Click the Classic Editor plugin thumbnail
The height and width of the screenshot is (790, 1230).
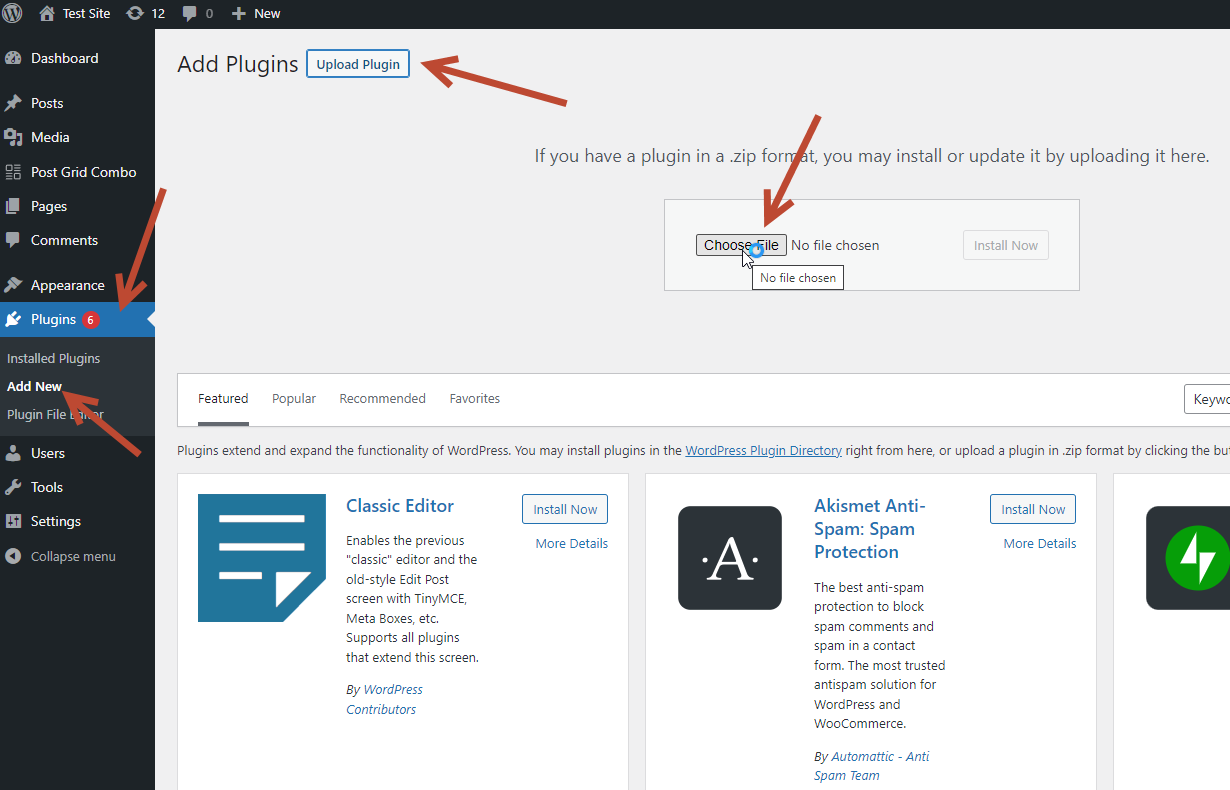(262, 558)
